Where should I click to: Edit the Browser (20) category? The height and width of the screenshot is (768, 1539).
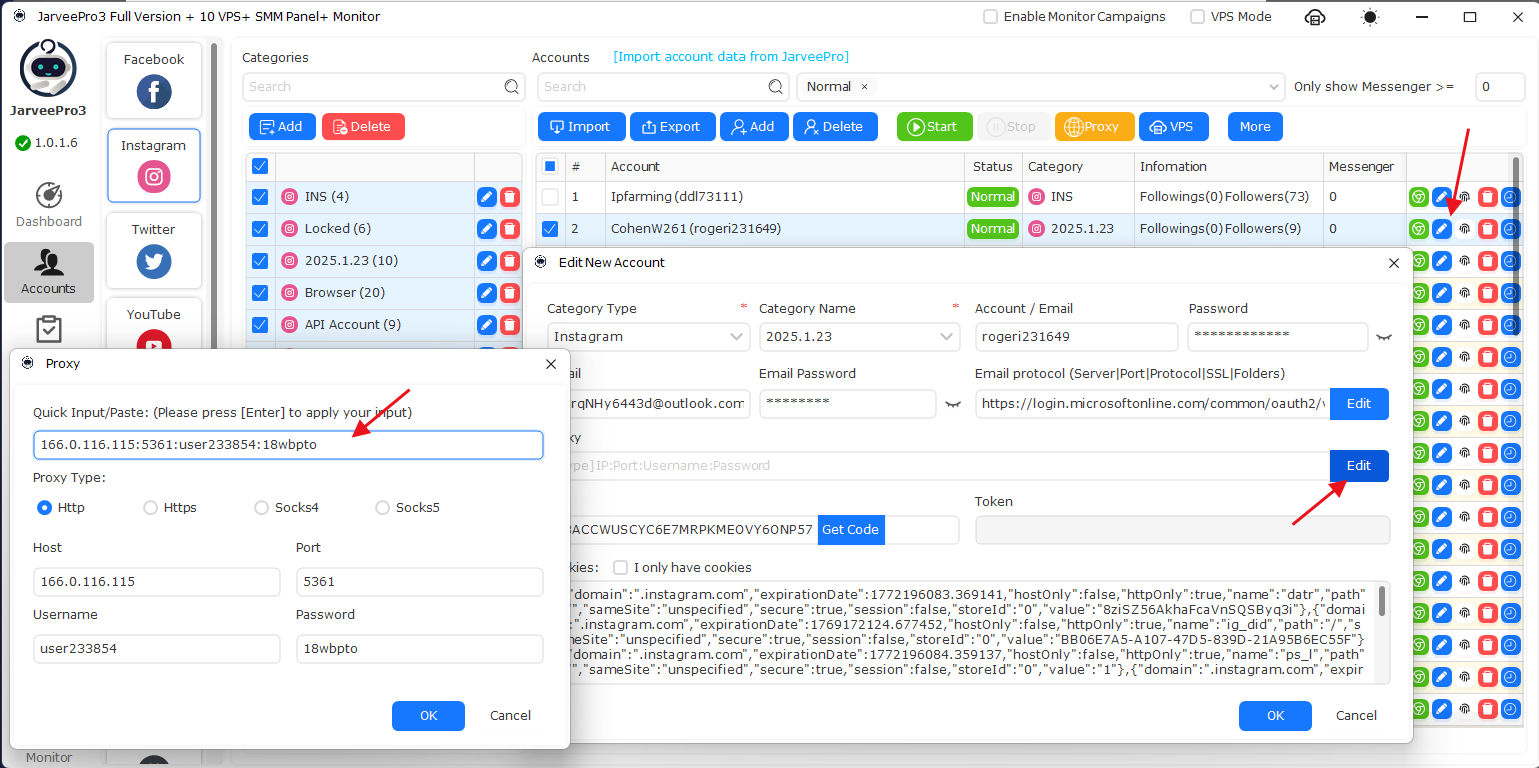coord(487,293)
